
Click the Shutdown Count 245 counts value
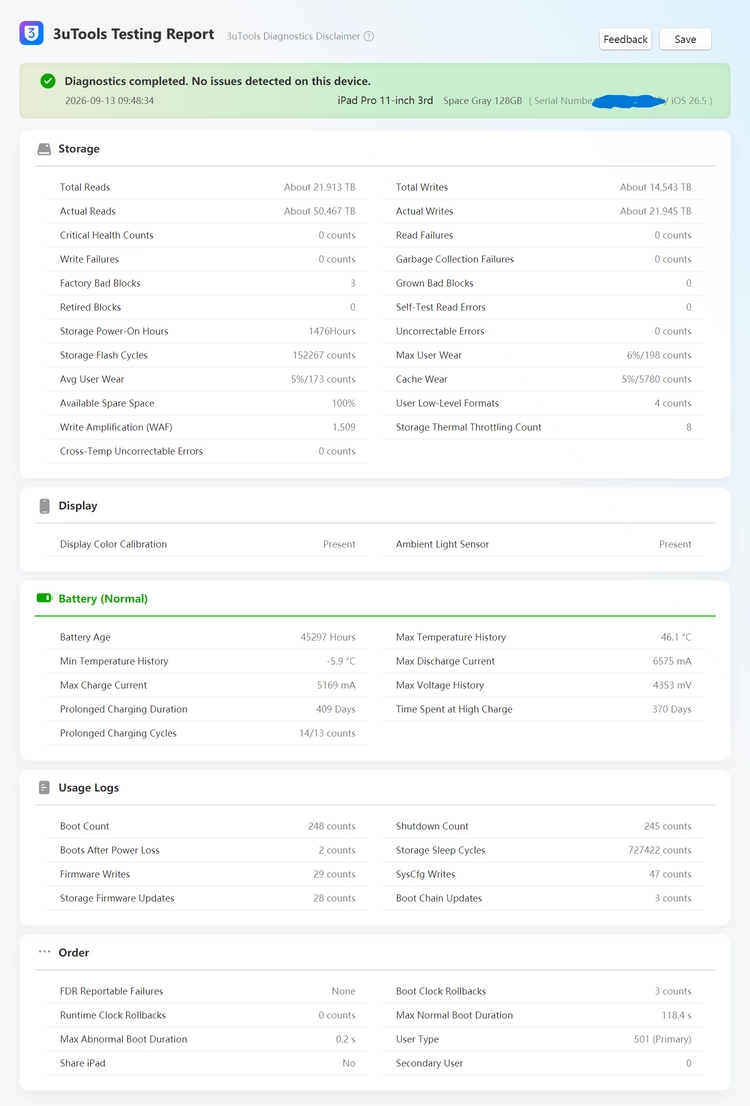[667, 826]
